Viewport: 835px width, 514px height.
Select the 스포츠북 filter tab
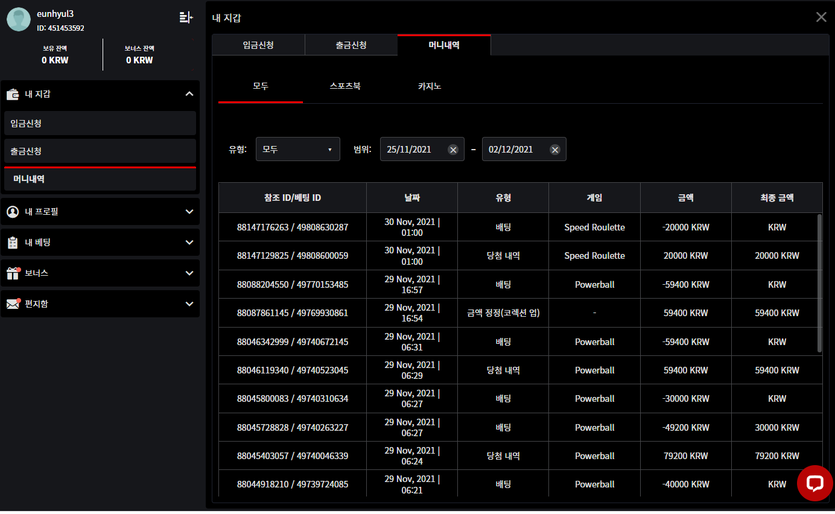click(345, 86)
